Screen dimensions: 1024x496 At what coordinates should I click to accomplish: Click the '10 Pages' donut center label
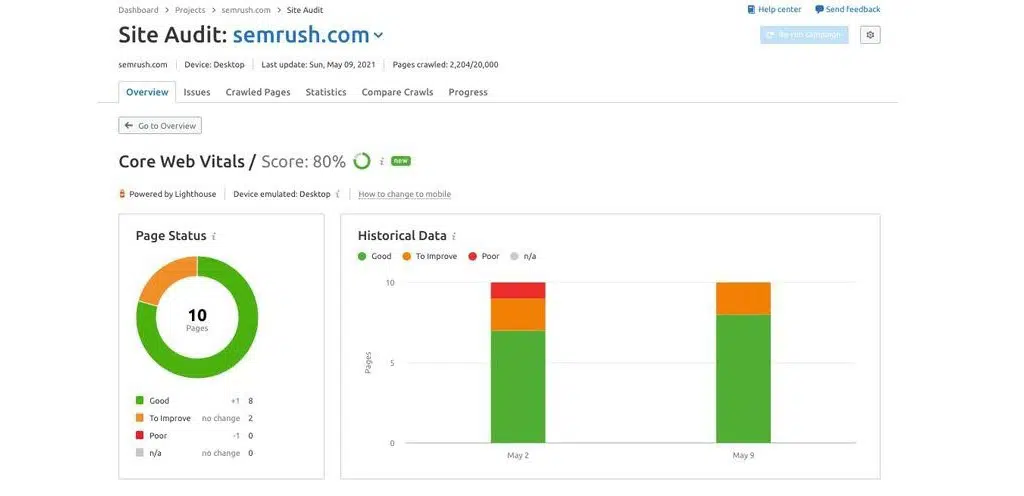[197, 320]
